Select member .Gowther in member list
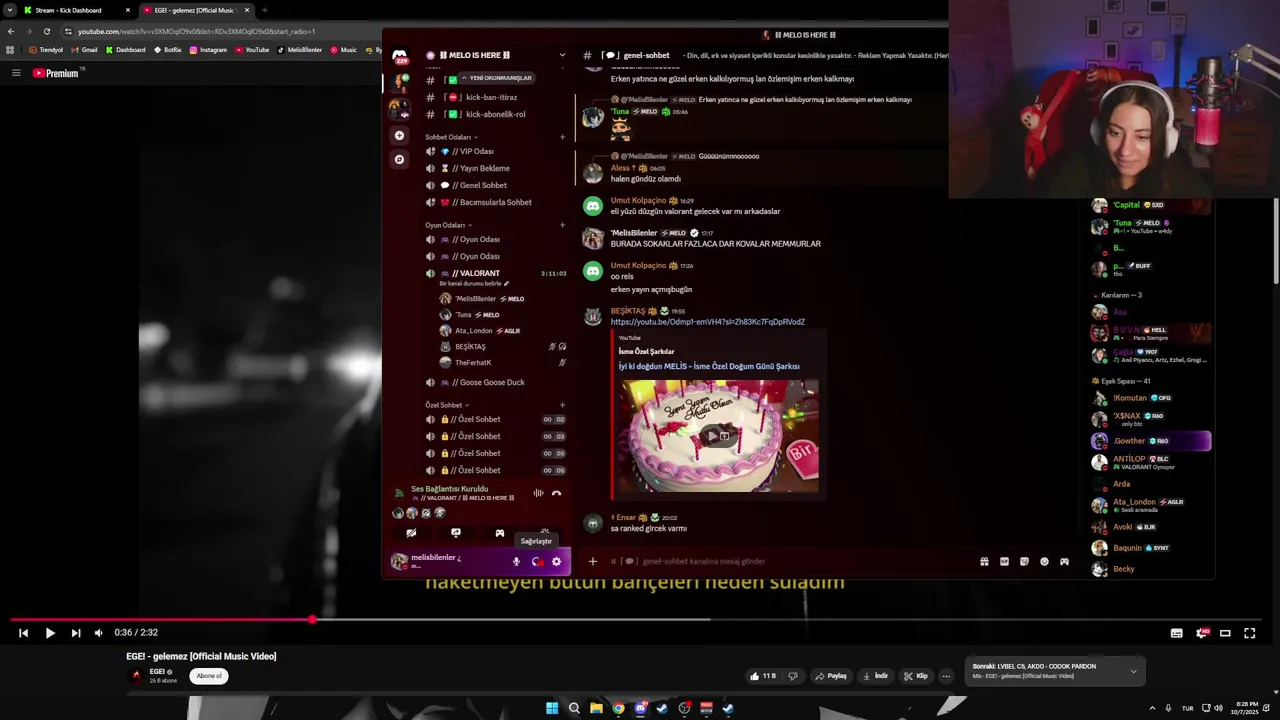Image resolution: width=1280 pixels, height=720 pixels. tap(1150, 441)
